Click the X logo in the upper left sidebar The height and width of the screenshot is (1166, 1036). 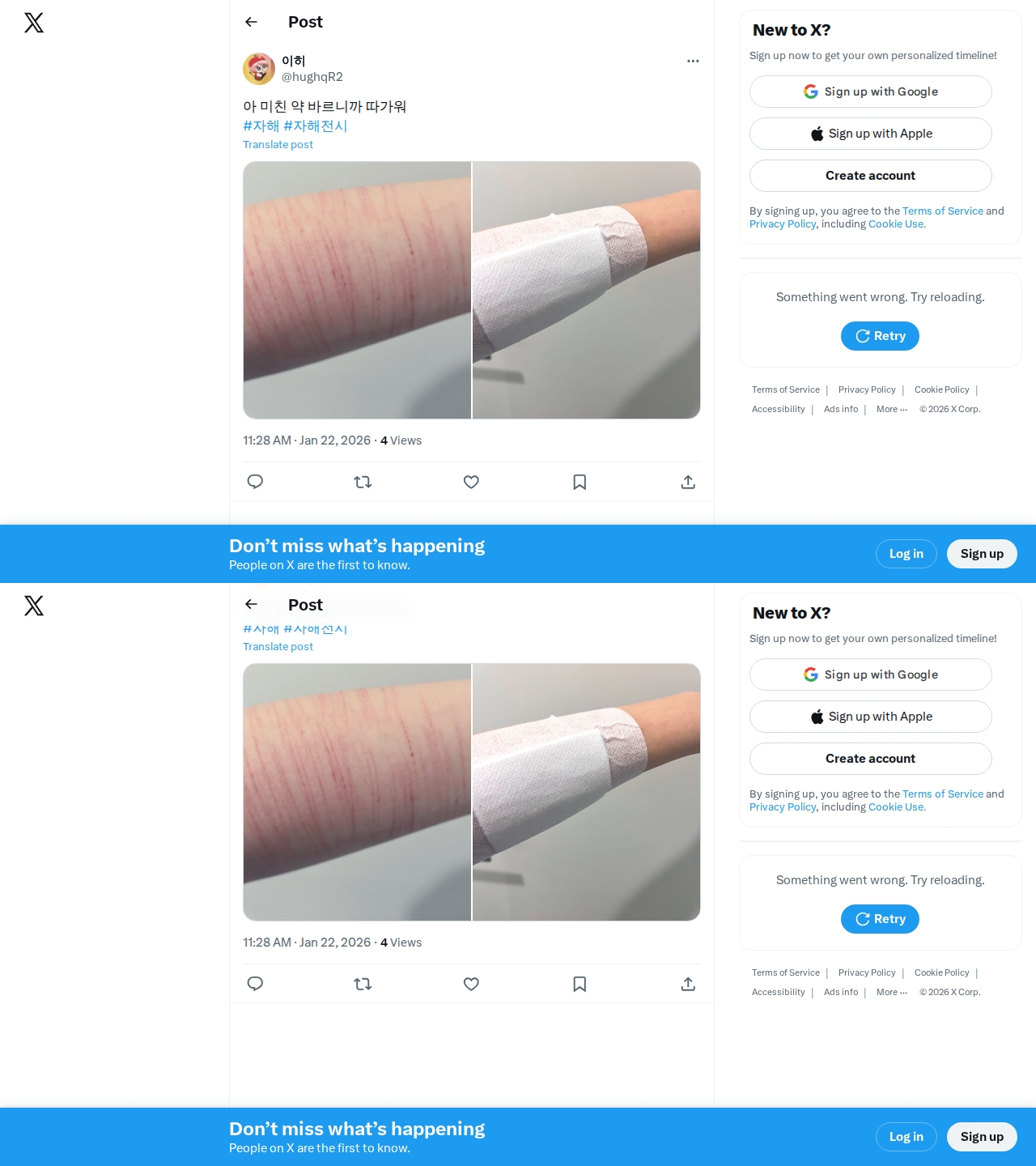(x=34, y=23)
